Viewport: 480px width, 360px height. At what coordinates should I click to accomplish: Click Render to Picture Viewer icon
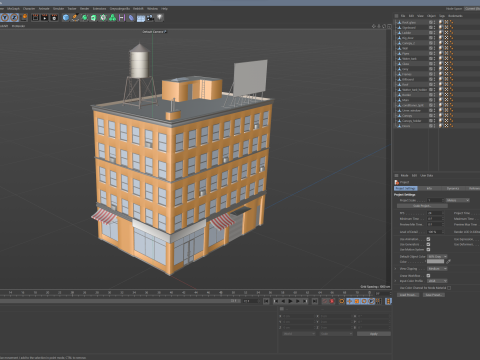(x=45, y=18)
